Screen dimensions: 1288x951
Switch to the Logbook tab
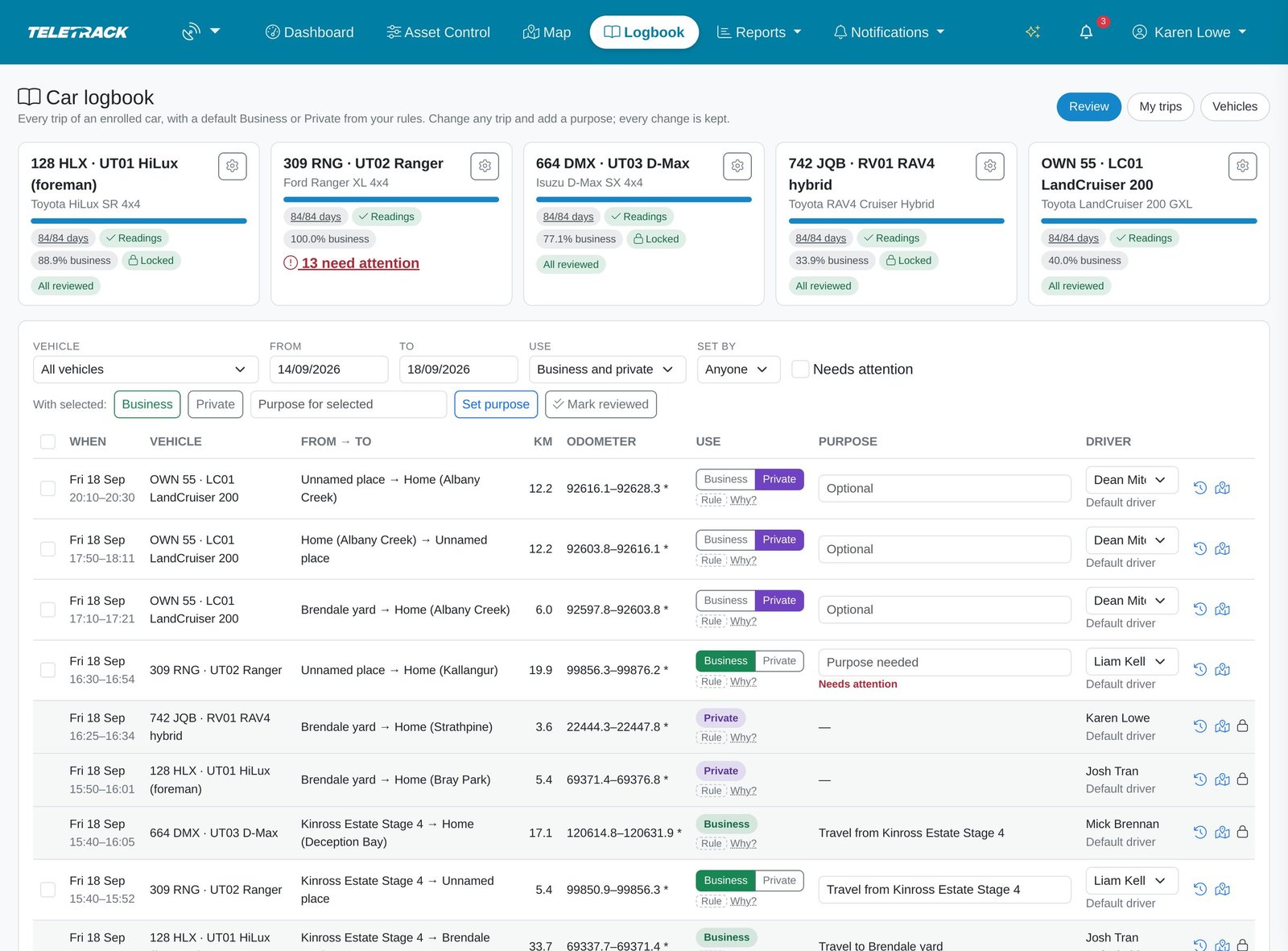644,32
